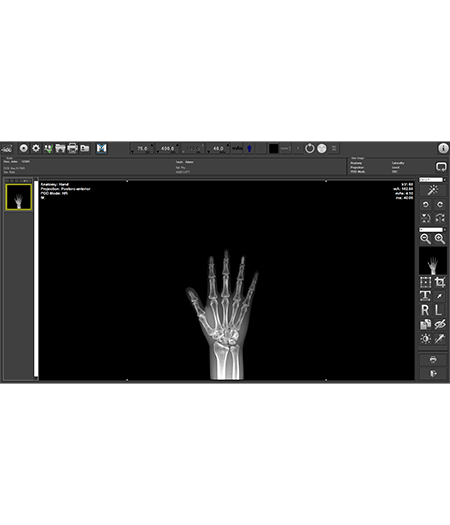Flip image vertically

pos(426,218)
